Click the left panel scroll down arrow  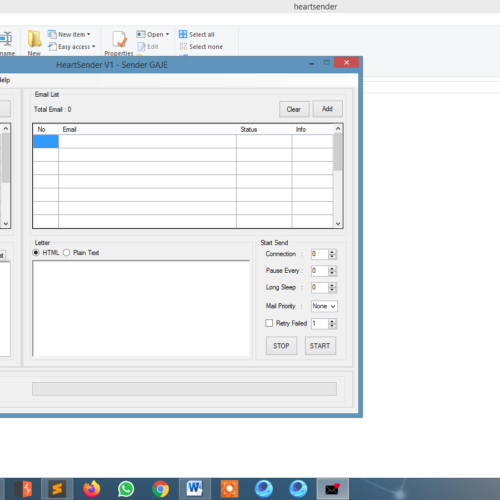click(6, 223)
